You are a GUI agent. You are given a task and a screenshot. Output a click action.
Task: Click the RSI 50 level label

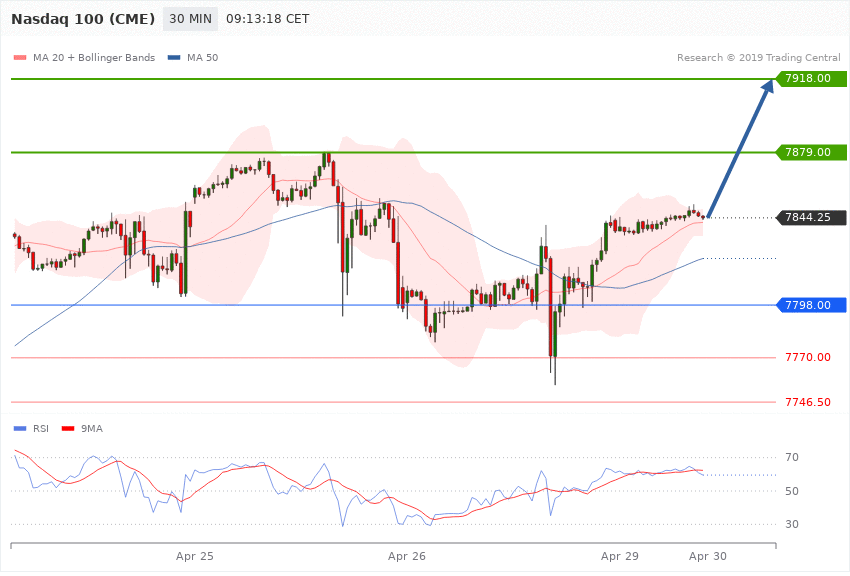point(792,491)
